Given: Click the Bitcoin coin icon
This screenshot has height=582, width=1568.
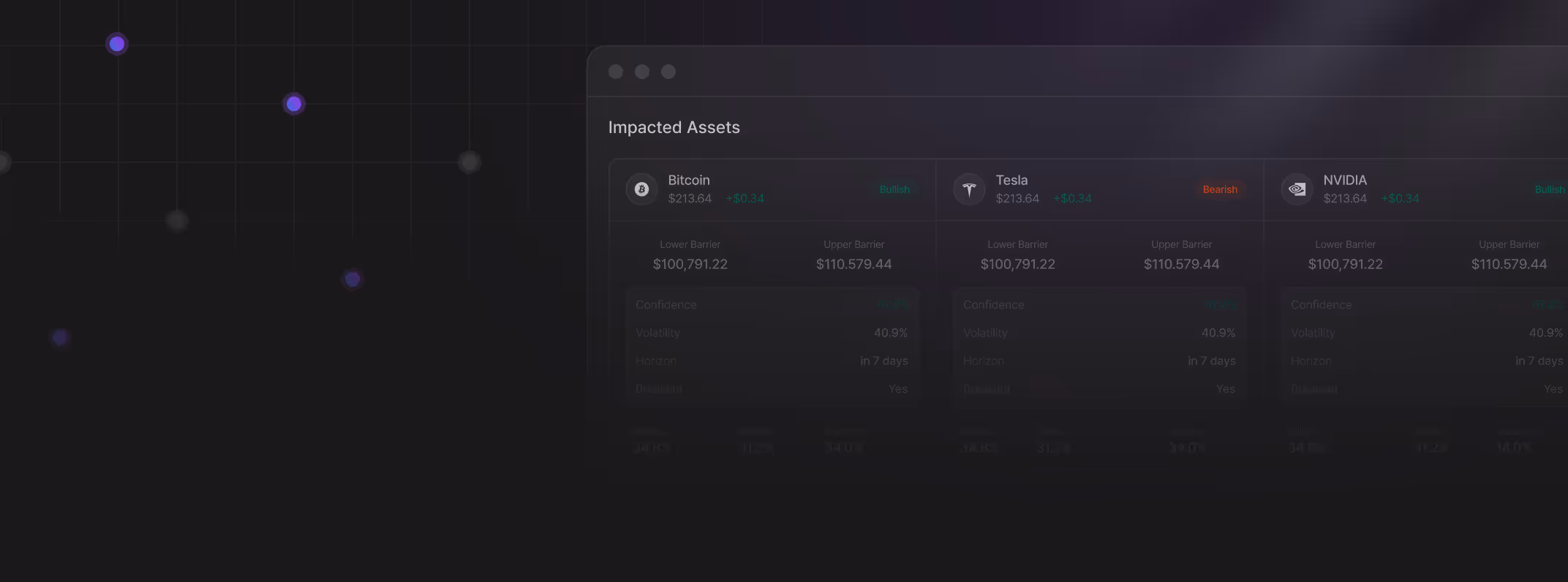Looking at the screenshot, I should click(x=641, y=189).
